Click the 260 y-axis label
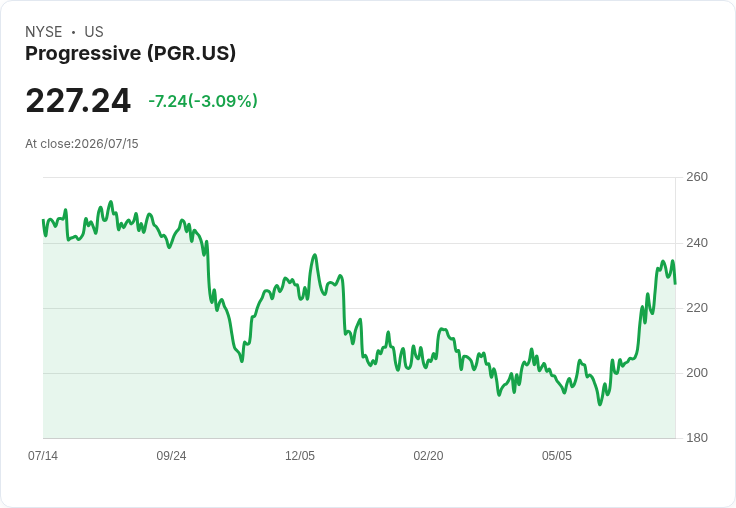The image size is (736, 508). point(697,177)
